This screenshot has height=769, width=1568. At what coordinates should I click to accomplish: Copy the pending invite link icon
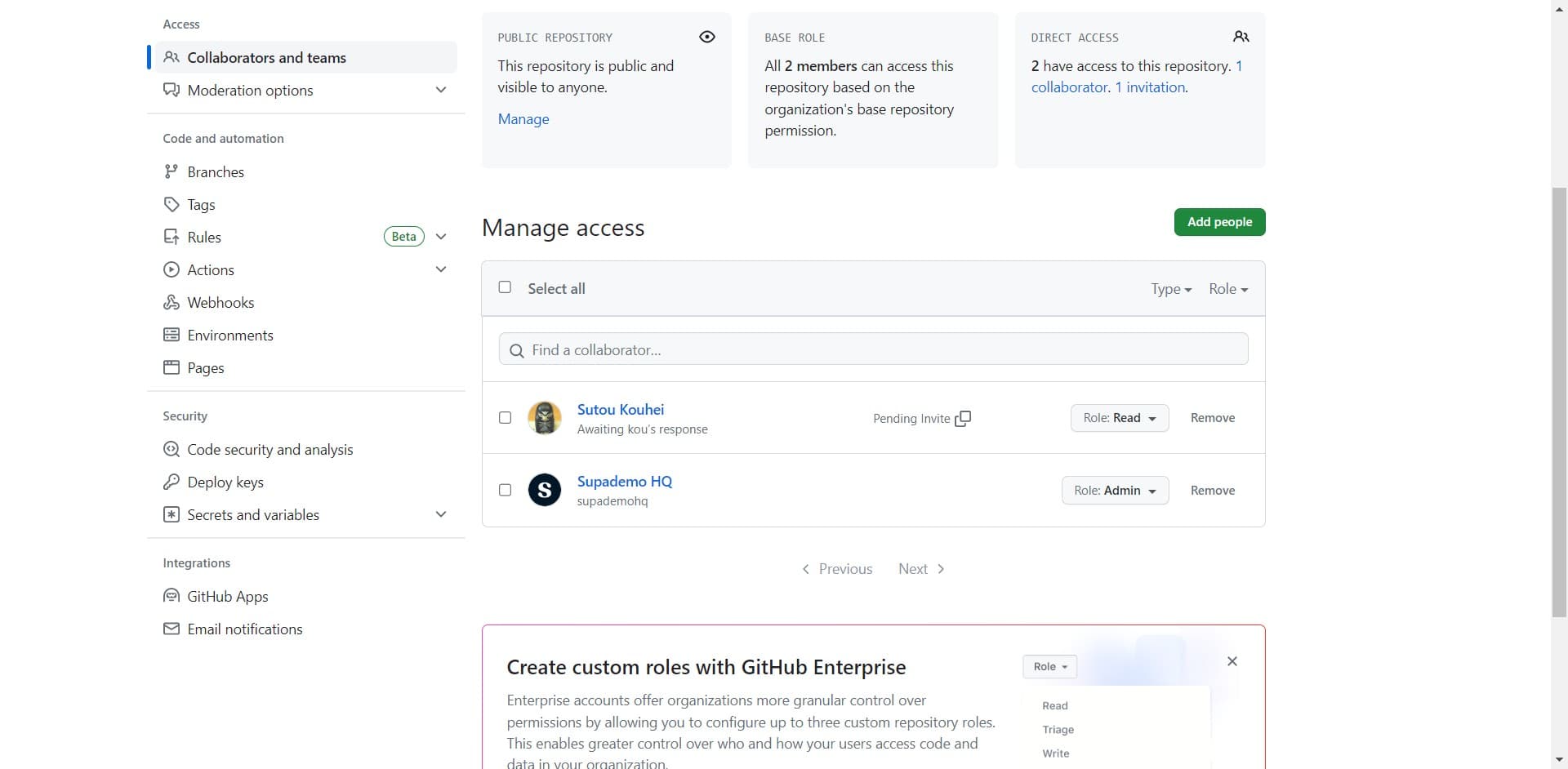click(963, 418)
